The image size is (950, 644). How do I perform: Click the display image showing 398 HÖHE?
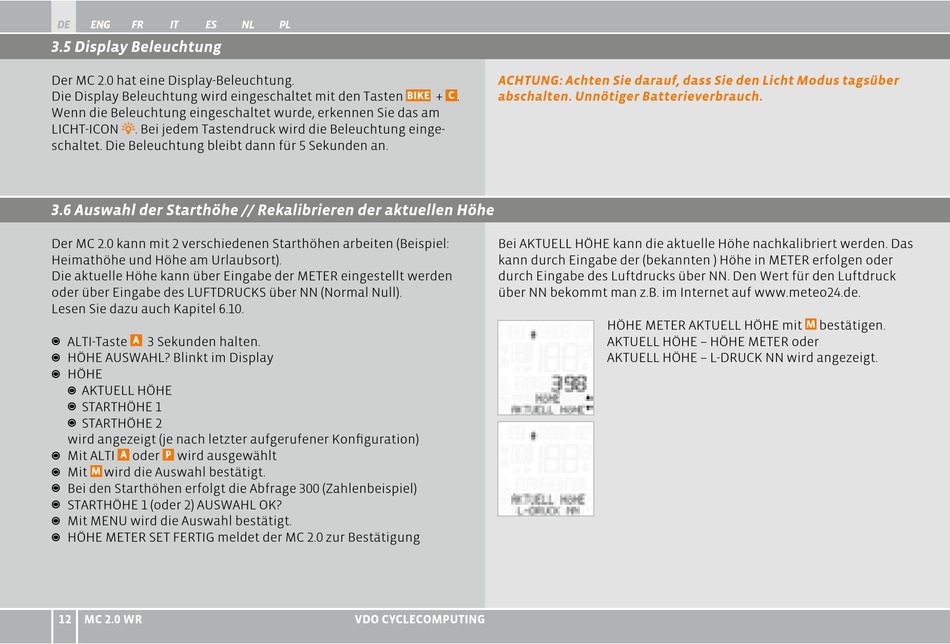[545, 368]
